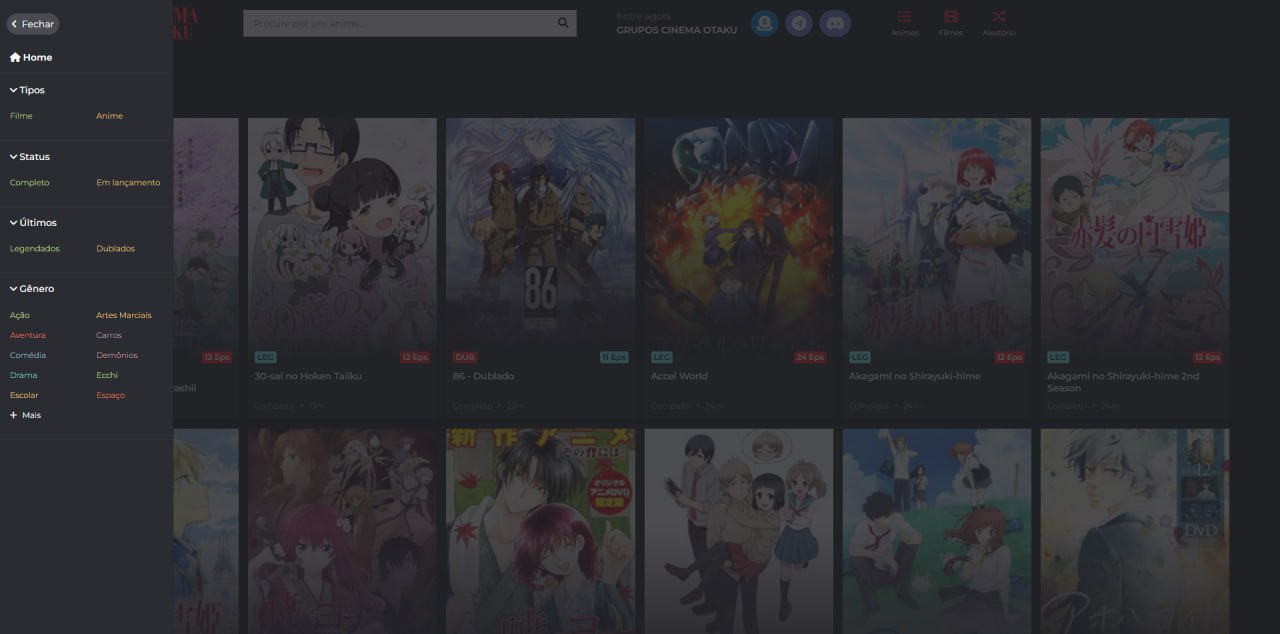
Task: Show latest Legendados
Action: pyautogui.click(x=35, y=249)
